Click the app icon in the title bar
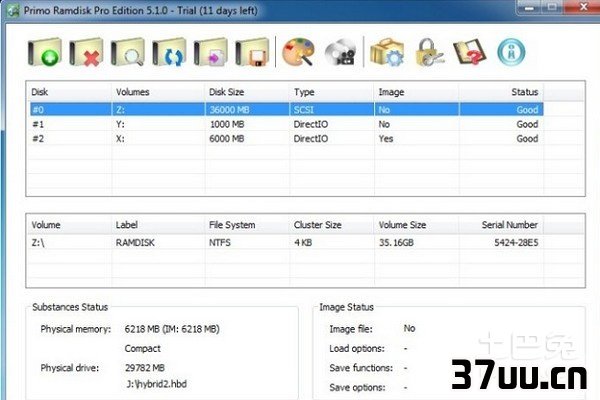Viewport: 600px width, 400px height. point(13,10)
